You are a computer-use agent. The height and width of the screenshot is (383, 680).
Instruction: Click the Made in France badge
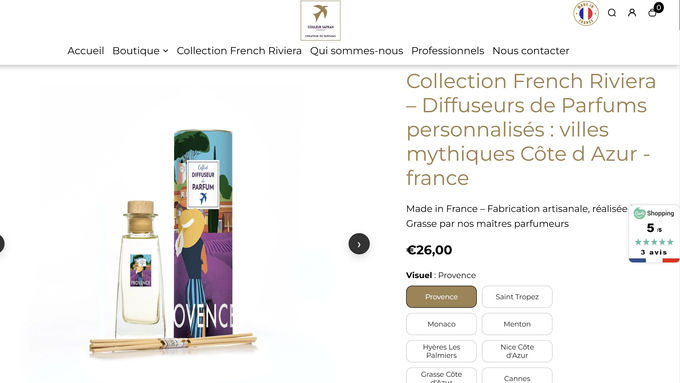[586, 13]
